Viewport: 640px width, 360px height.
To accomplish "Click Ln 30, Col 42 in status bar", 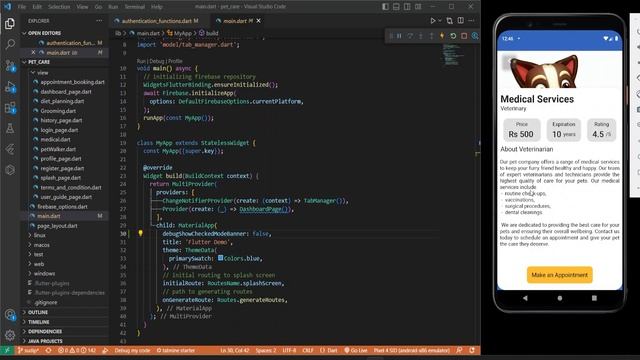I will point(235,350).
